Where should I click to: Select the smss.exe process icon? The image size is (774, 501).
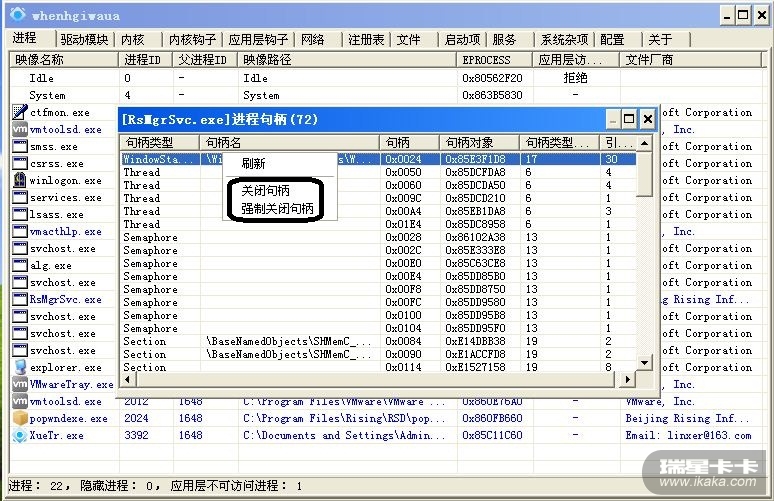pos(20,146)
